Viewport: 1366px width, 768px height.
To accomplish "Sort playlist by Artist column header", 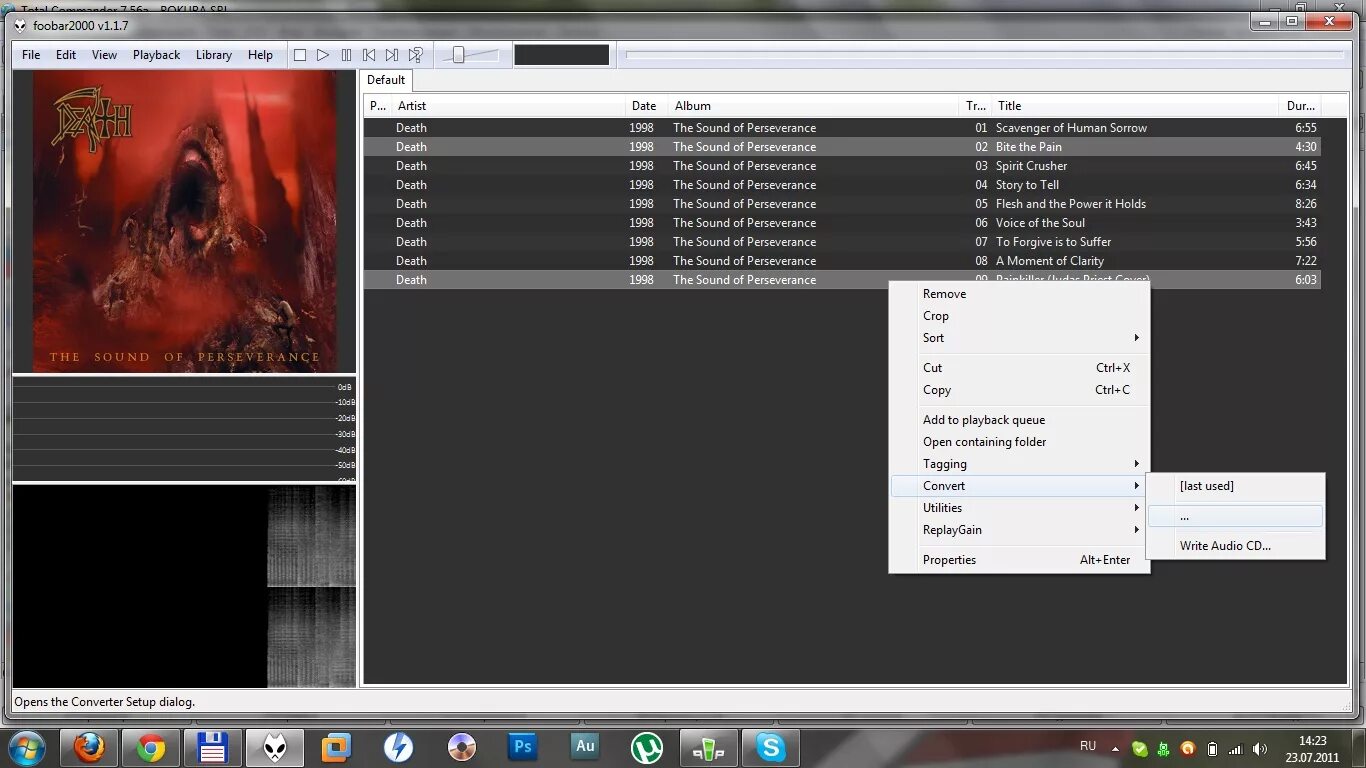I will (x=510, y=105).
